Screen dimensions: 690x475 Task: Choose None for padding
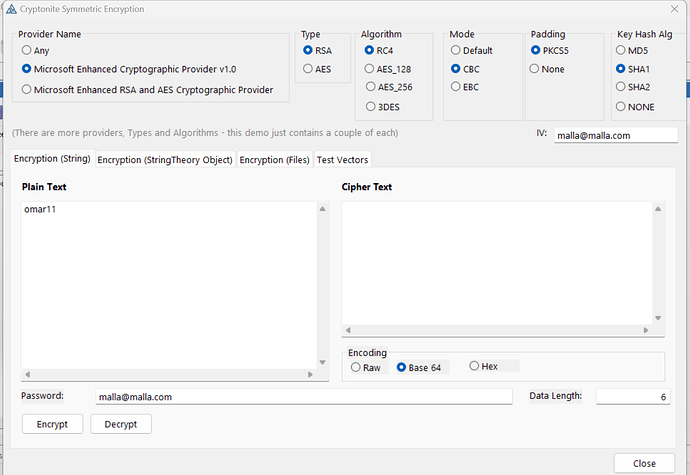pos(537,68)
